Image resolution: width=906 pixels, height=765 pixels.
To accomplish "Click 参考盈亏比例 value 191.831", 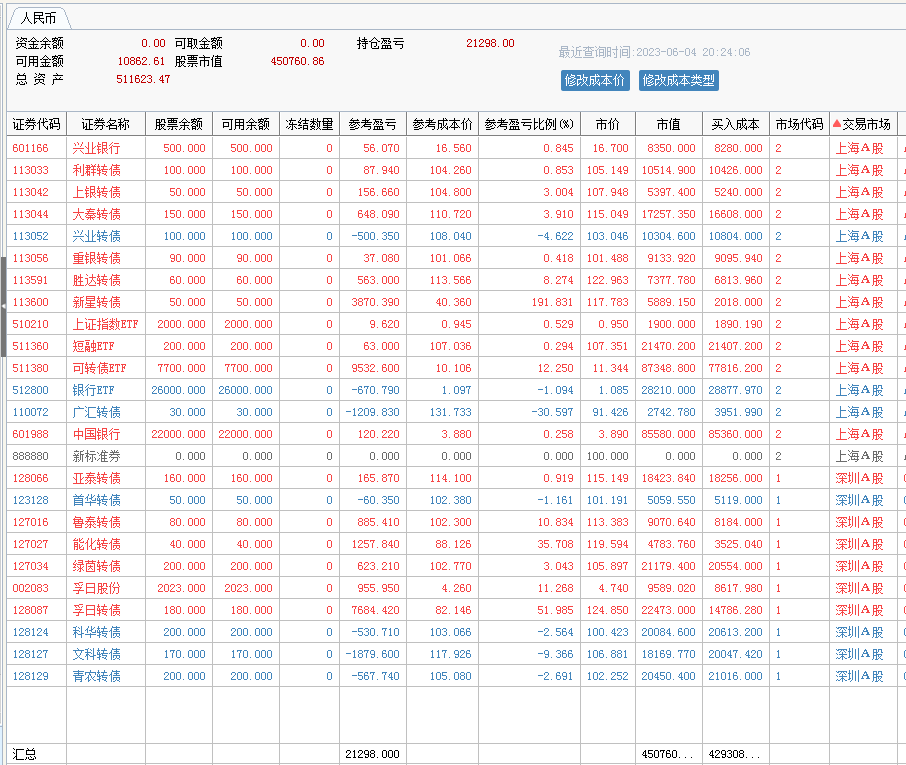I will [552, 302].
